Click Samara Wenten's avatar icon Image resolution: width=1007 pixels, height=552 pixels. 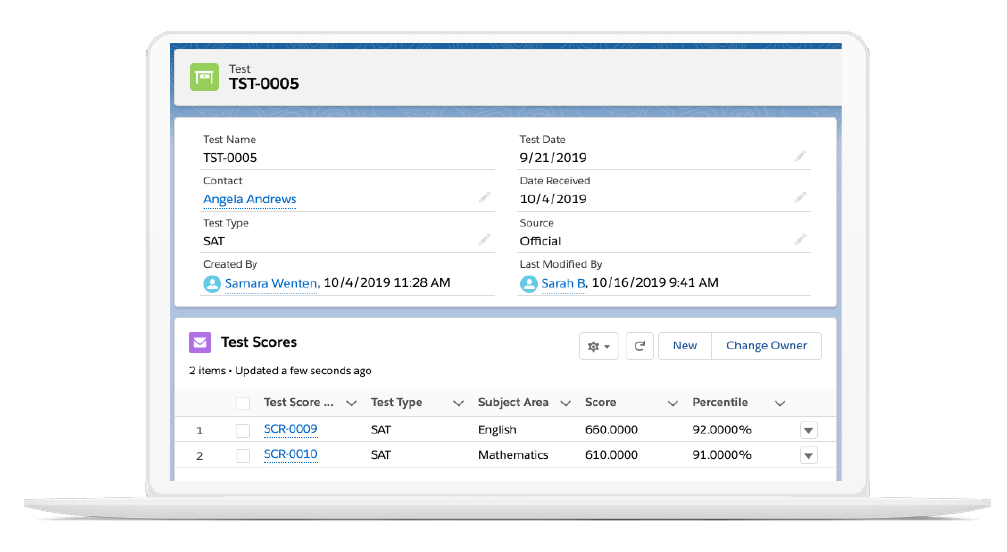coord(212,284)
